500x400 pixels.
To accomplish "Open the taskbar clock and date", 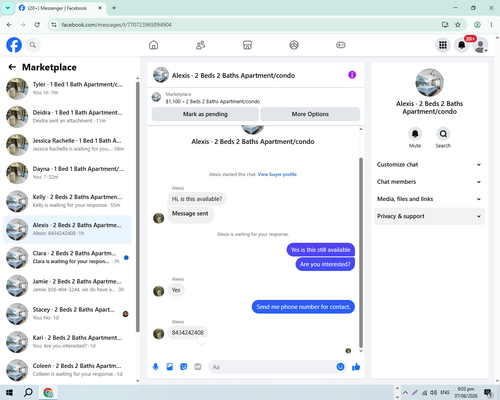I will click(x=465, y=392).
